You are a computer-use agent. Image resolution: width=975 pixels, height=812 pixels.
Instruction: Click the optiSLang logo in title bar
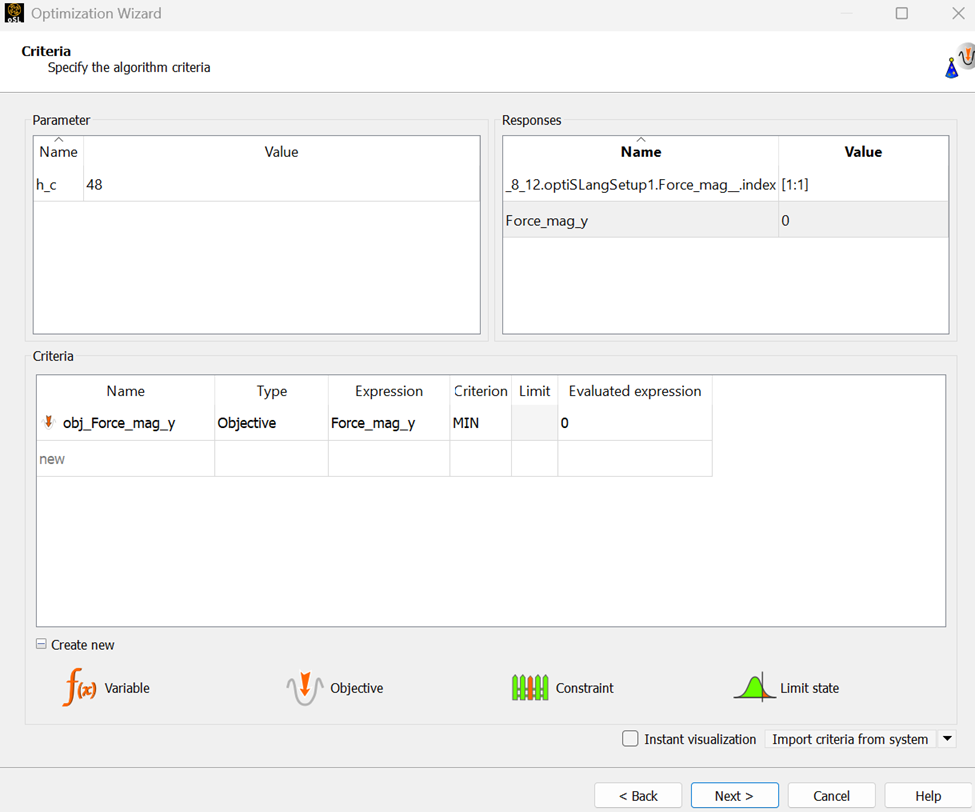(14, 14)
